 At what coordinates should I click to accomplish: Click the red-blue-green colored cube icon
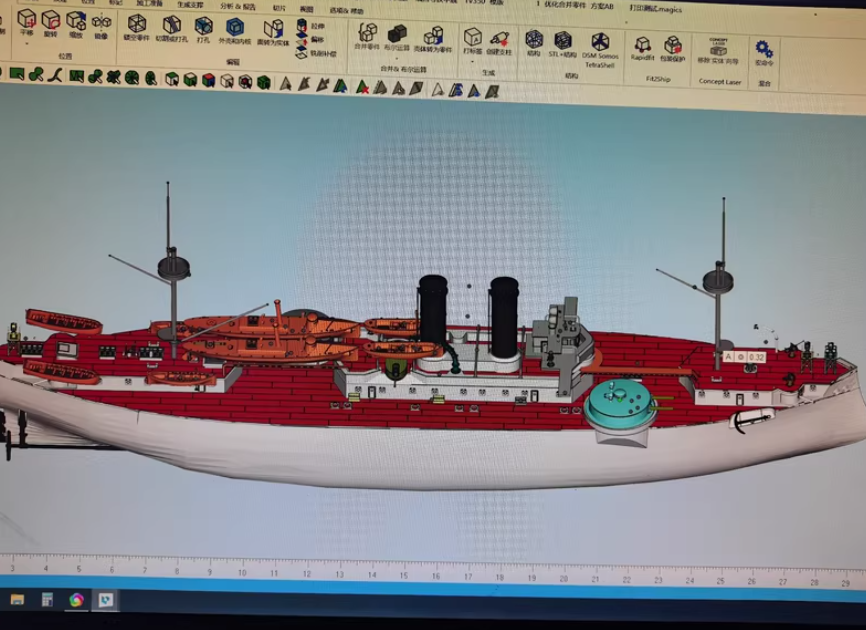(x=208, y=80)
